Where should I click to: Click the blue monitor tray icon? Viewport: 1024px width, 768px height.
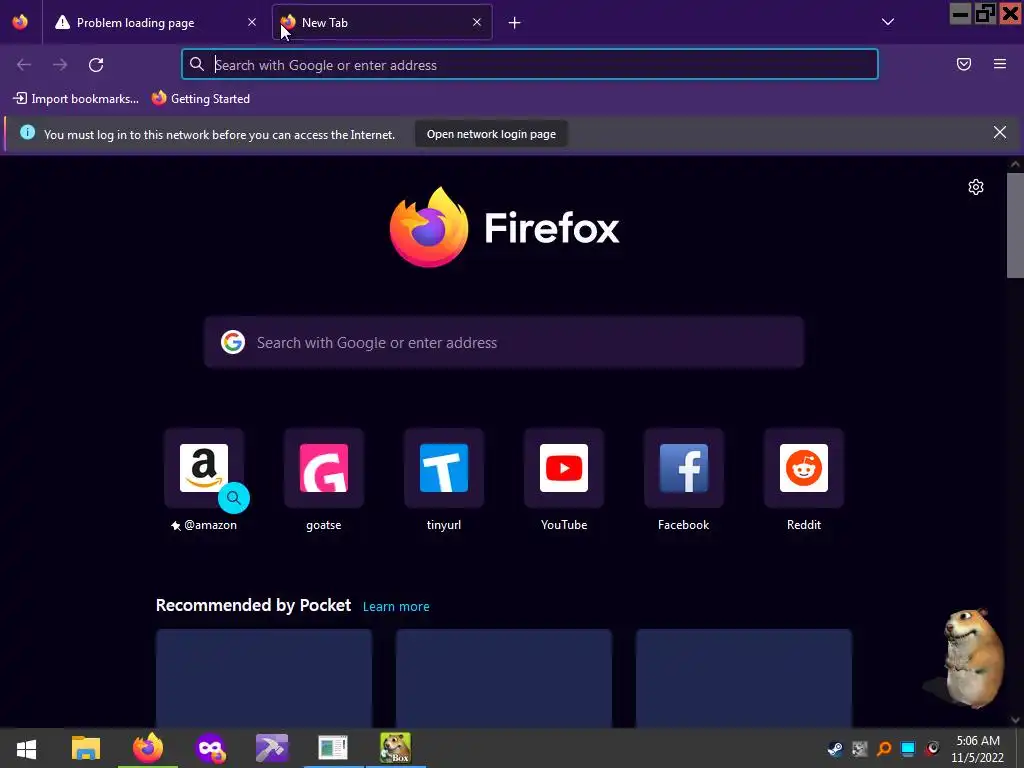click(x=908, y=749)
